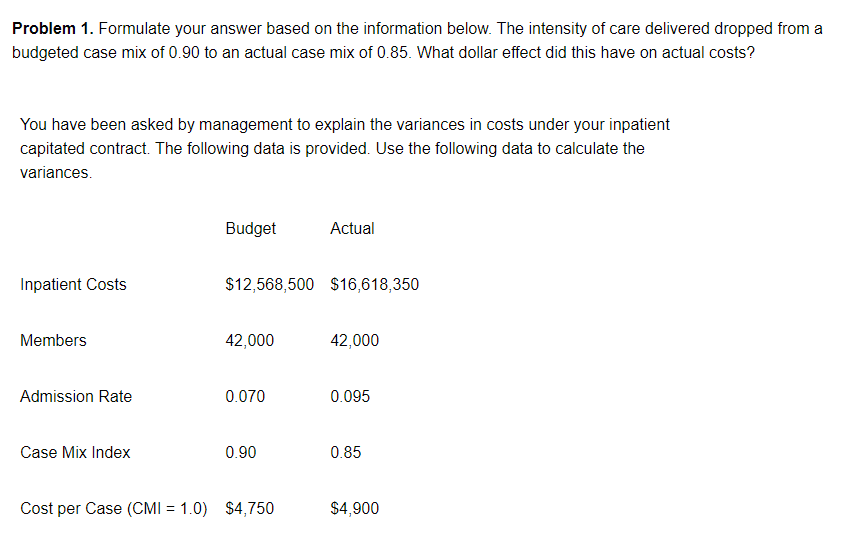Click the Cost per Case (CMI = 1.0) label
This screenshot has height=548, width=850.
[x=114, y=508]
